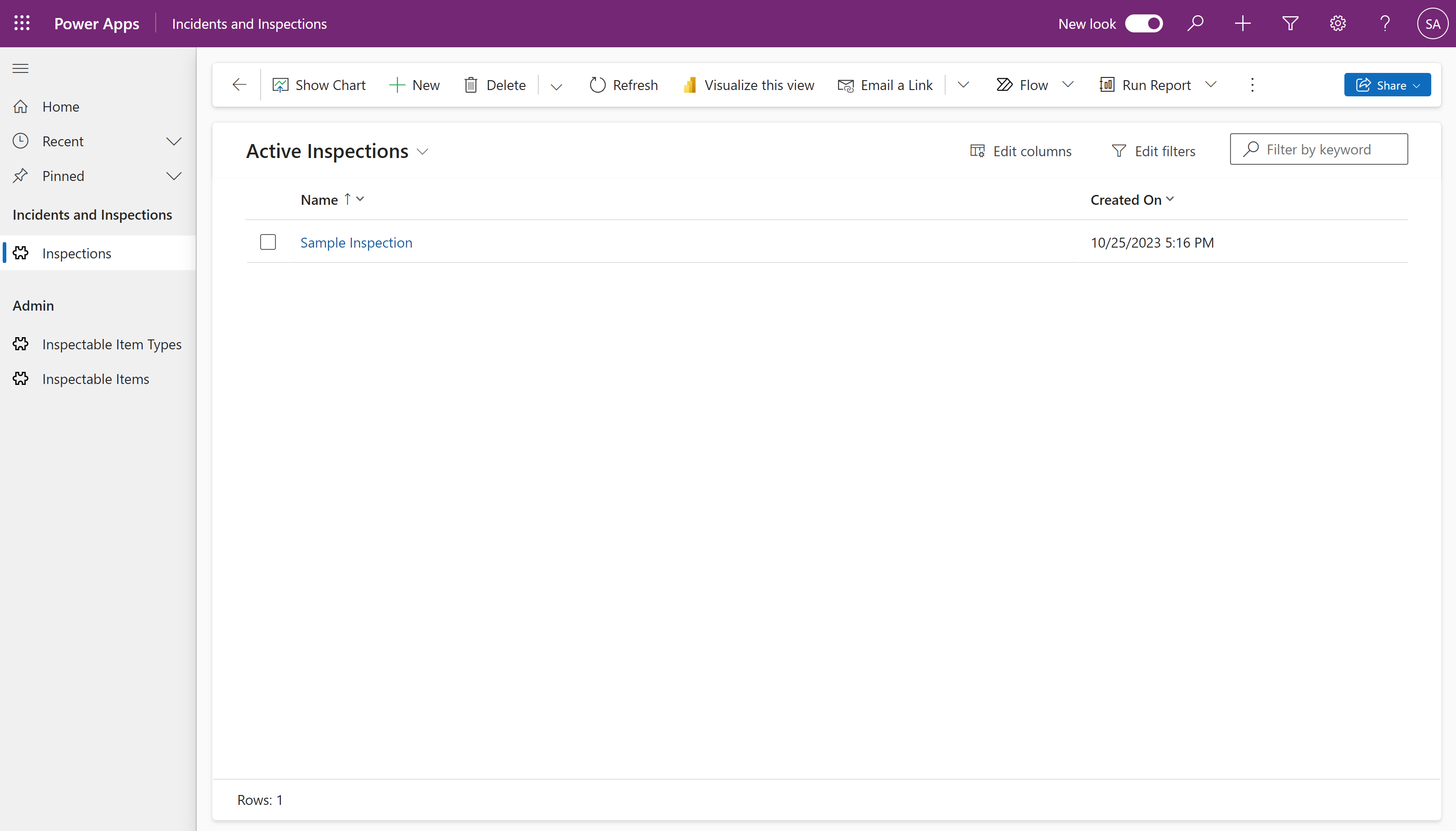Click the Filter by keyword search box
This screenshot has height=831, width=1456.
pos(1319,149)
